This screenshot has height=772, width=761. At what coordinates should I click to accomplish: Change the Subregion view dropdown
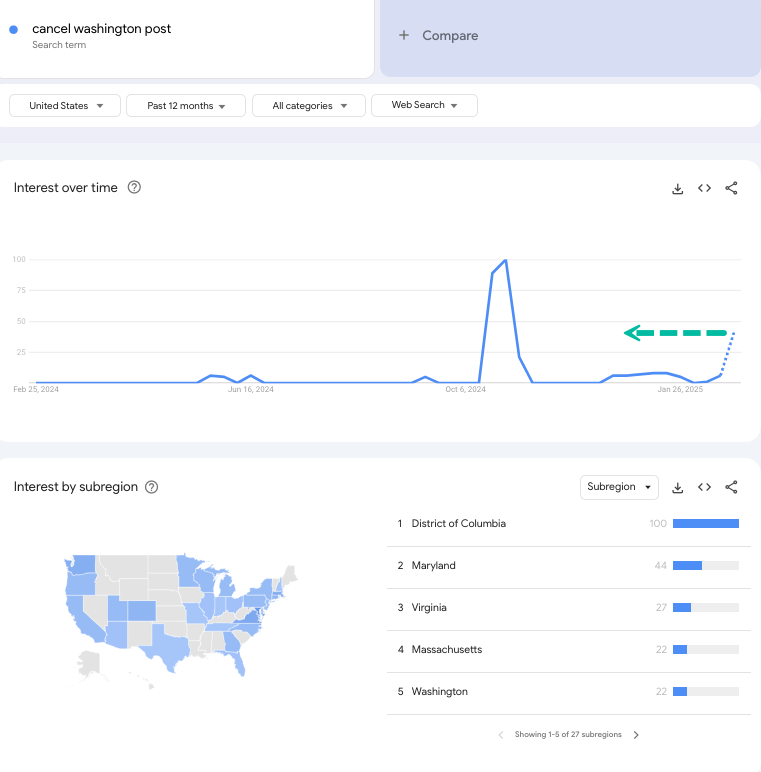(x=619, y=487)
